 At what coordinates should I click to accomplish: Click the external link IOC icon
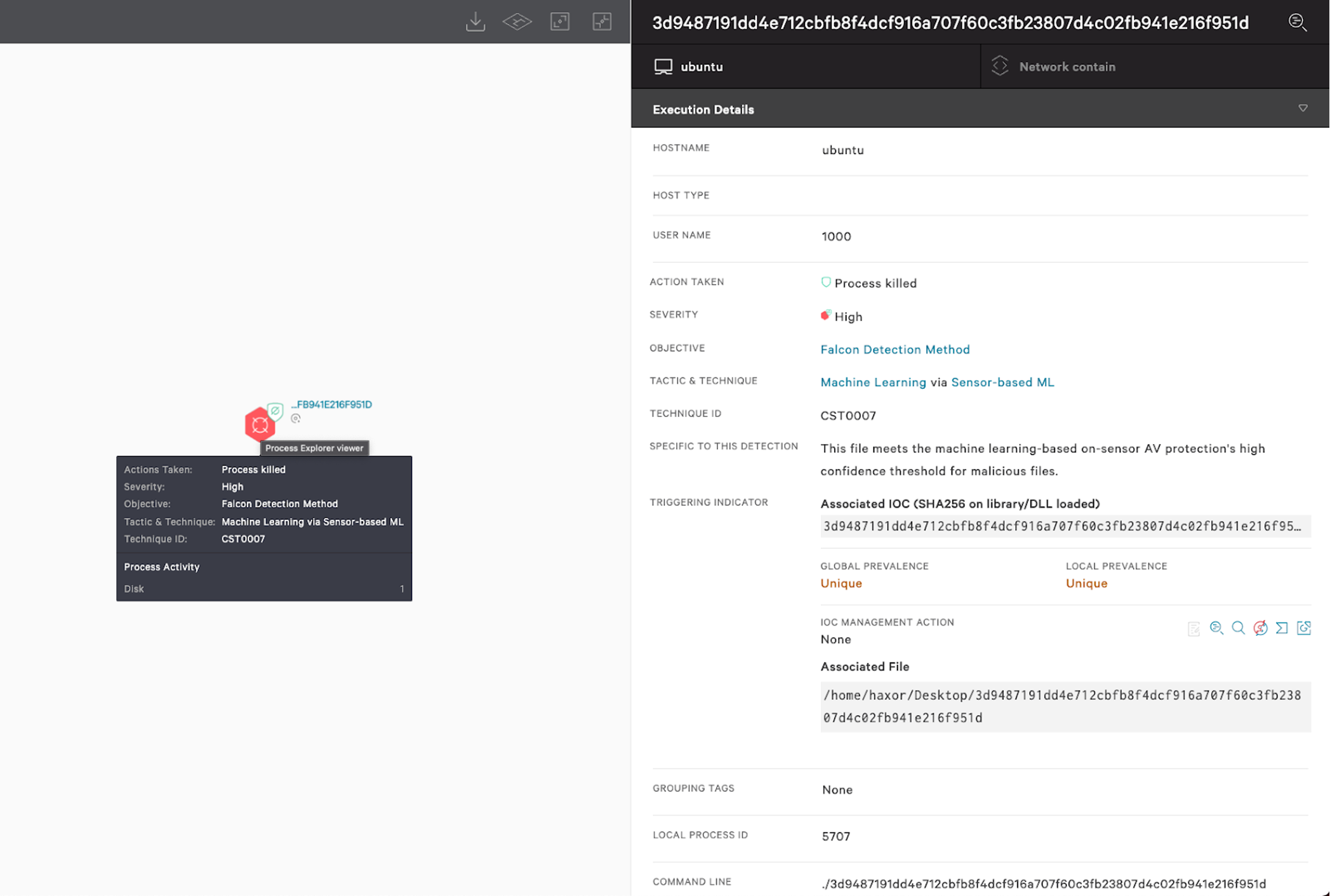[x=1303, y=628]
